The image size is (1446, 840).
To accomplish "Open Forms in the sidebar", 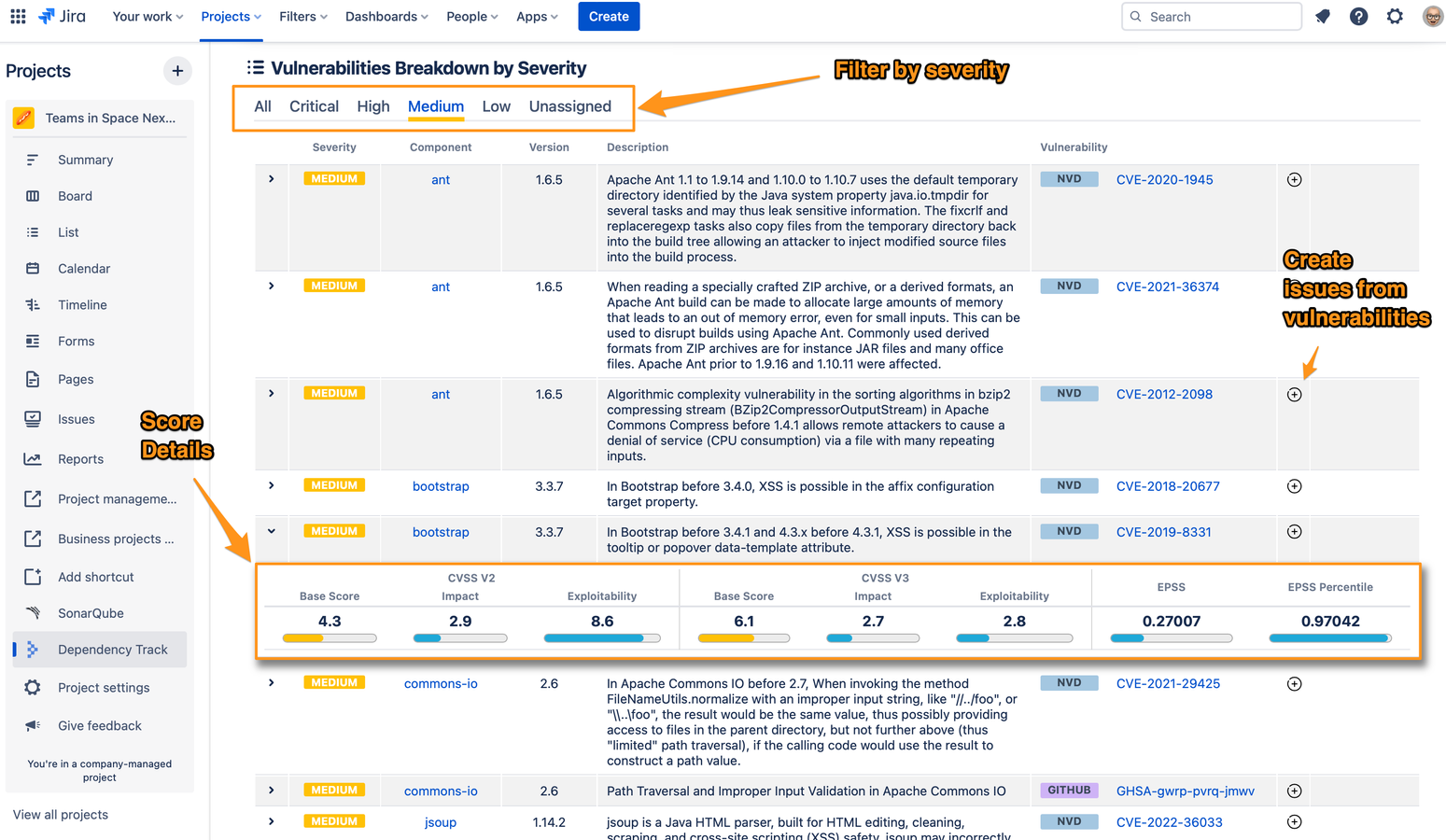I will [100, 342].
